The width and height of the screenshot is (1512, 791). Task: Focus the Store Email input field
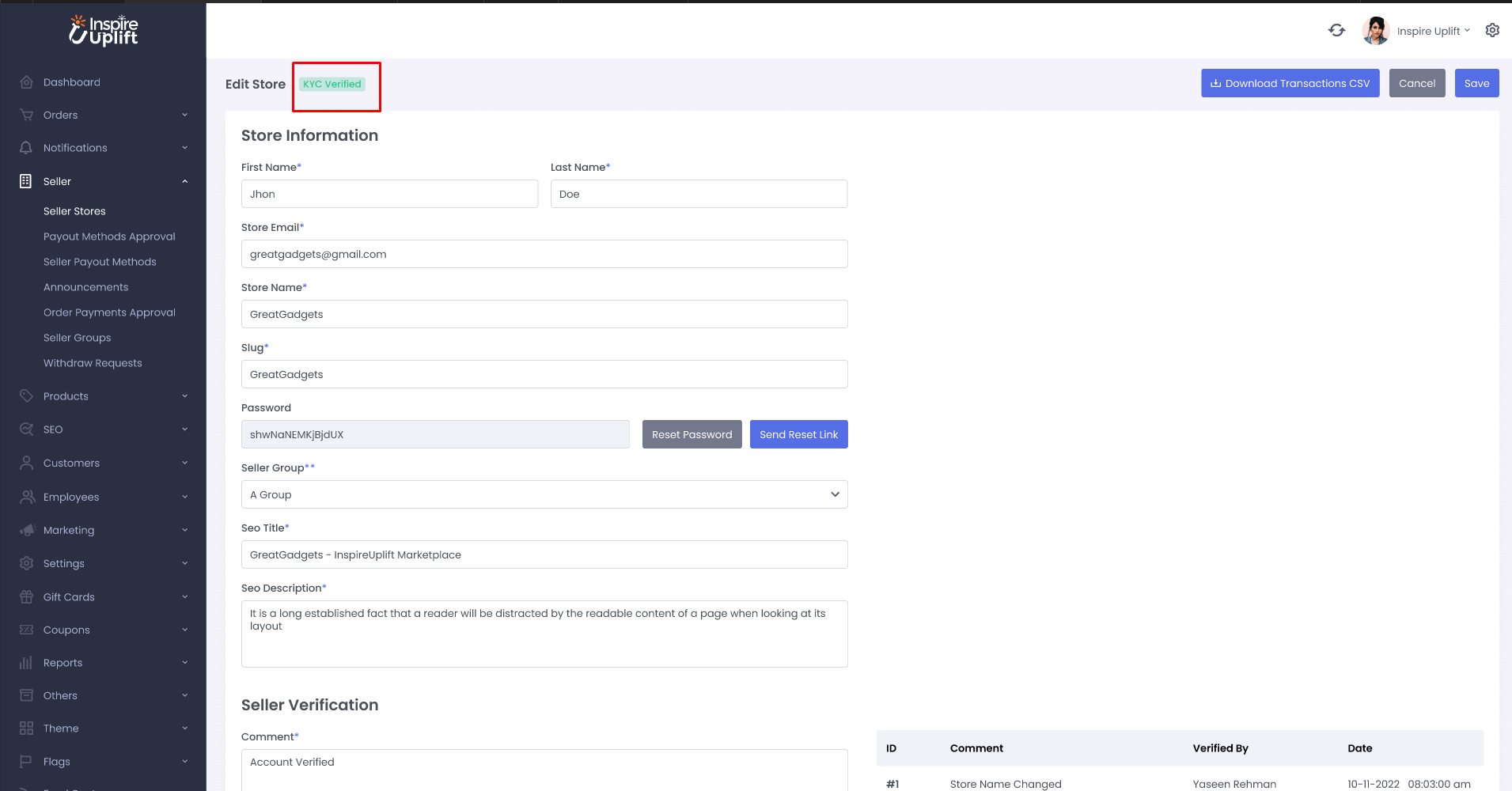click(x=544, y=254)
